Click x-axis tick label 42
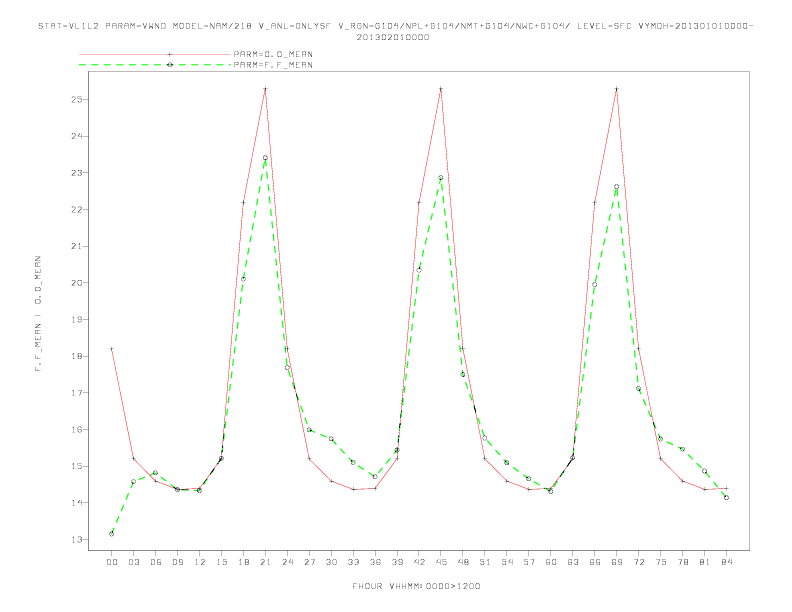792x612 pixels. coord(419,562)
